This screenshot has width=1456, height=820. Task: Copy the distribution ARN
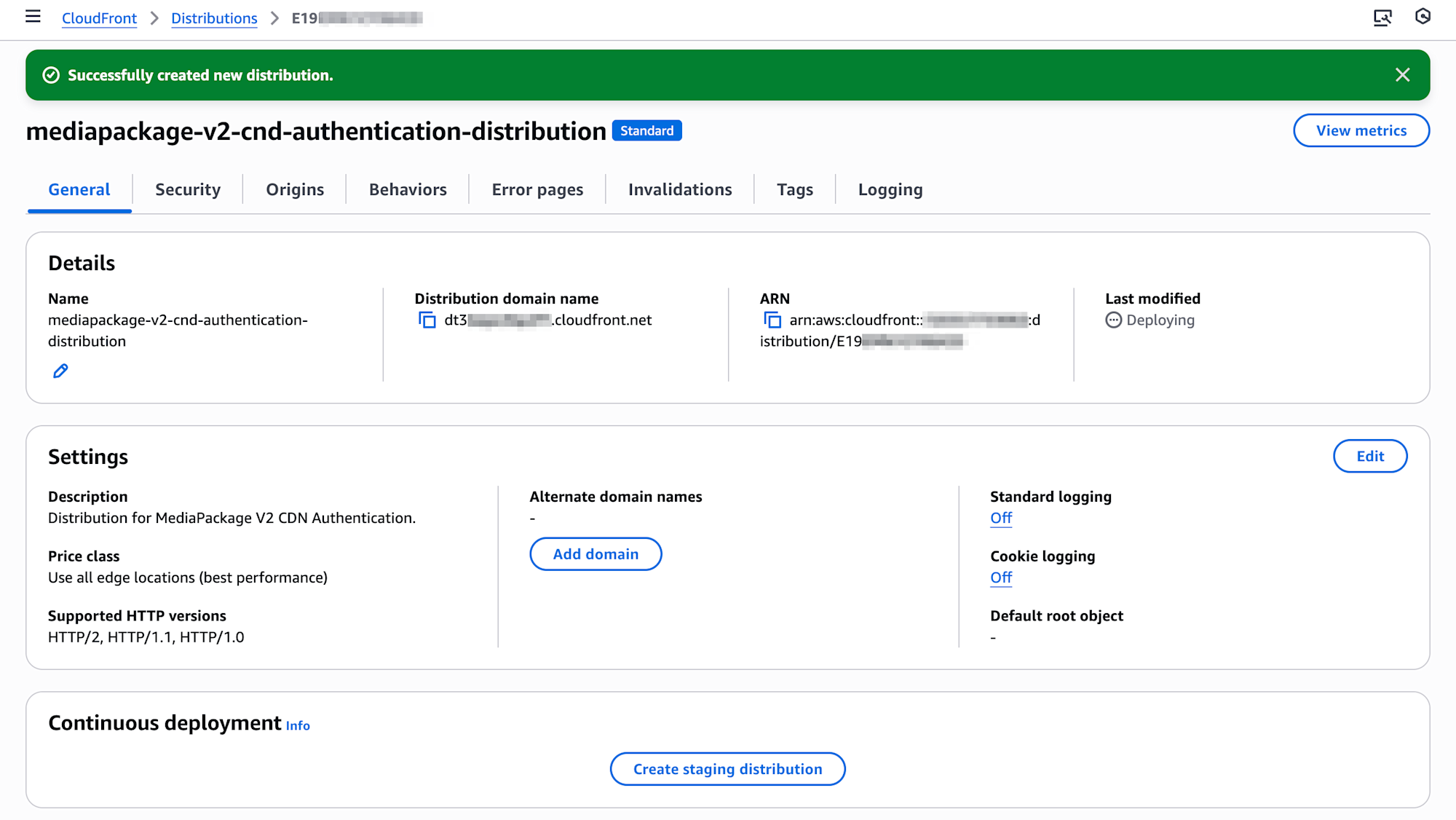point(772,320)
